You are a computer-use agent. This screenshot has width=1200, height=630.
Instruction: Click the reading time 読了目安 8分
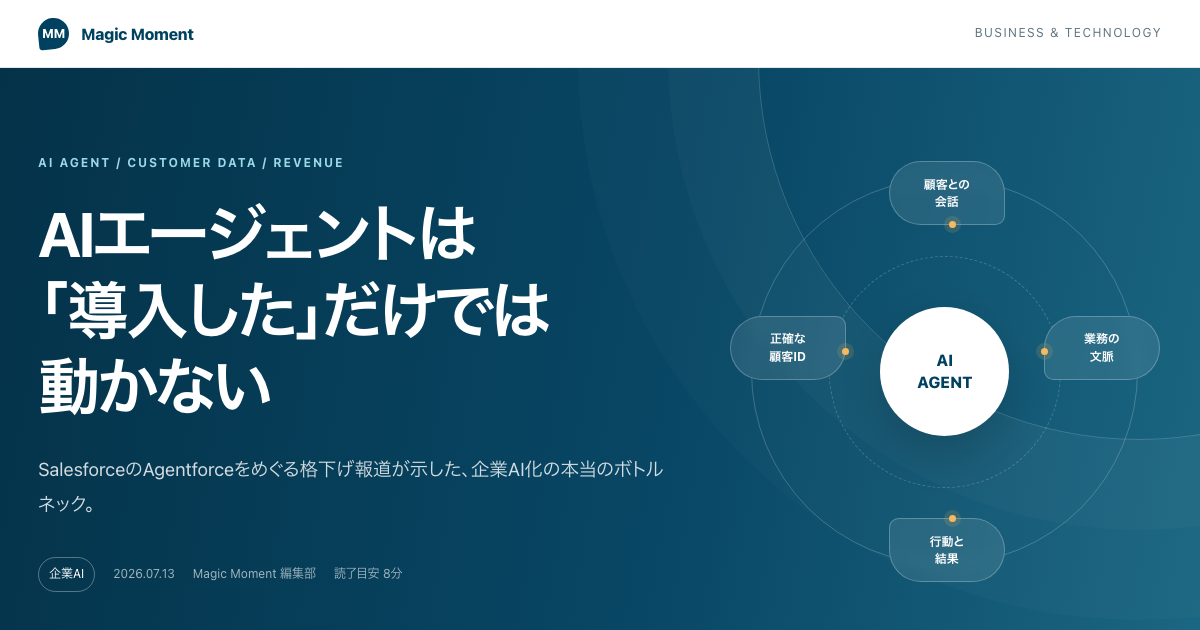[368, 574]
